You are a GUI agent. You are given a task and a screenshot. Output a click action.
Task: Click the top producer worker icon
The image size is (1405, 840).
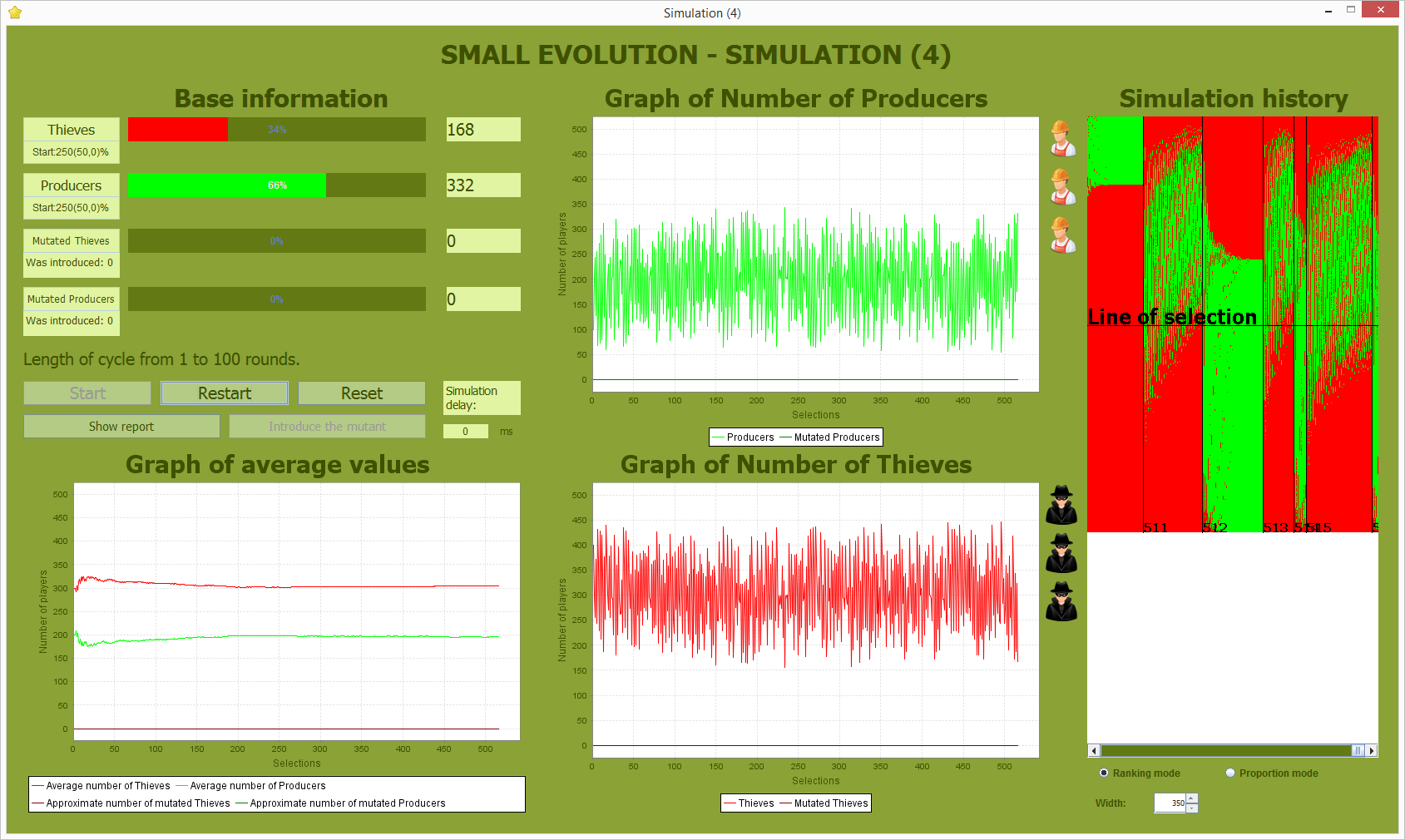point(1061,139)
